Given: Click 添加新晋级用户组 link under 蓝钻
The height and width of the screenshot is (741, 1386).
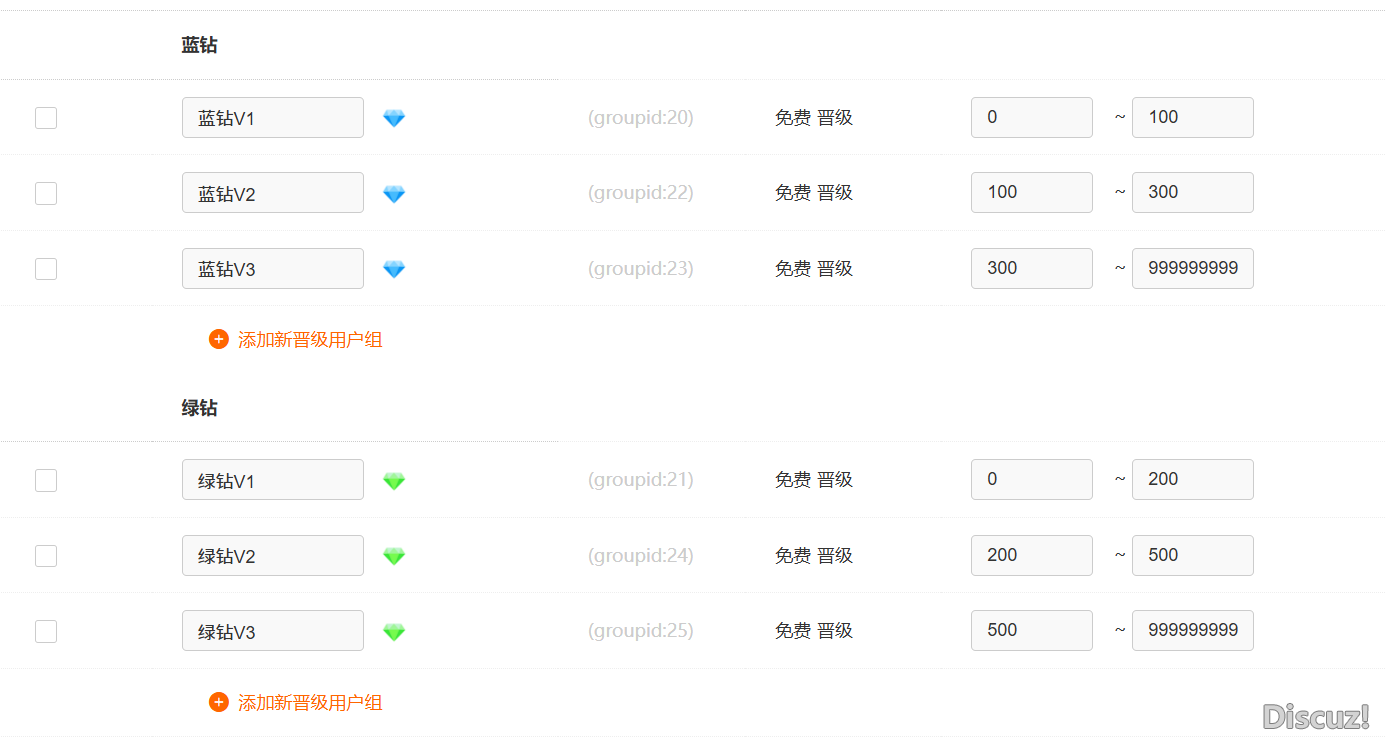Looking at the screenshot, I should [x=310, y=340].
